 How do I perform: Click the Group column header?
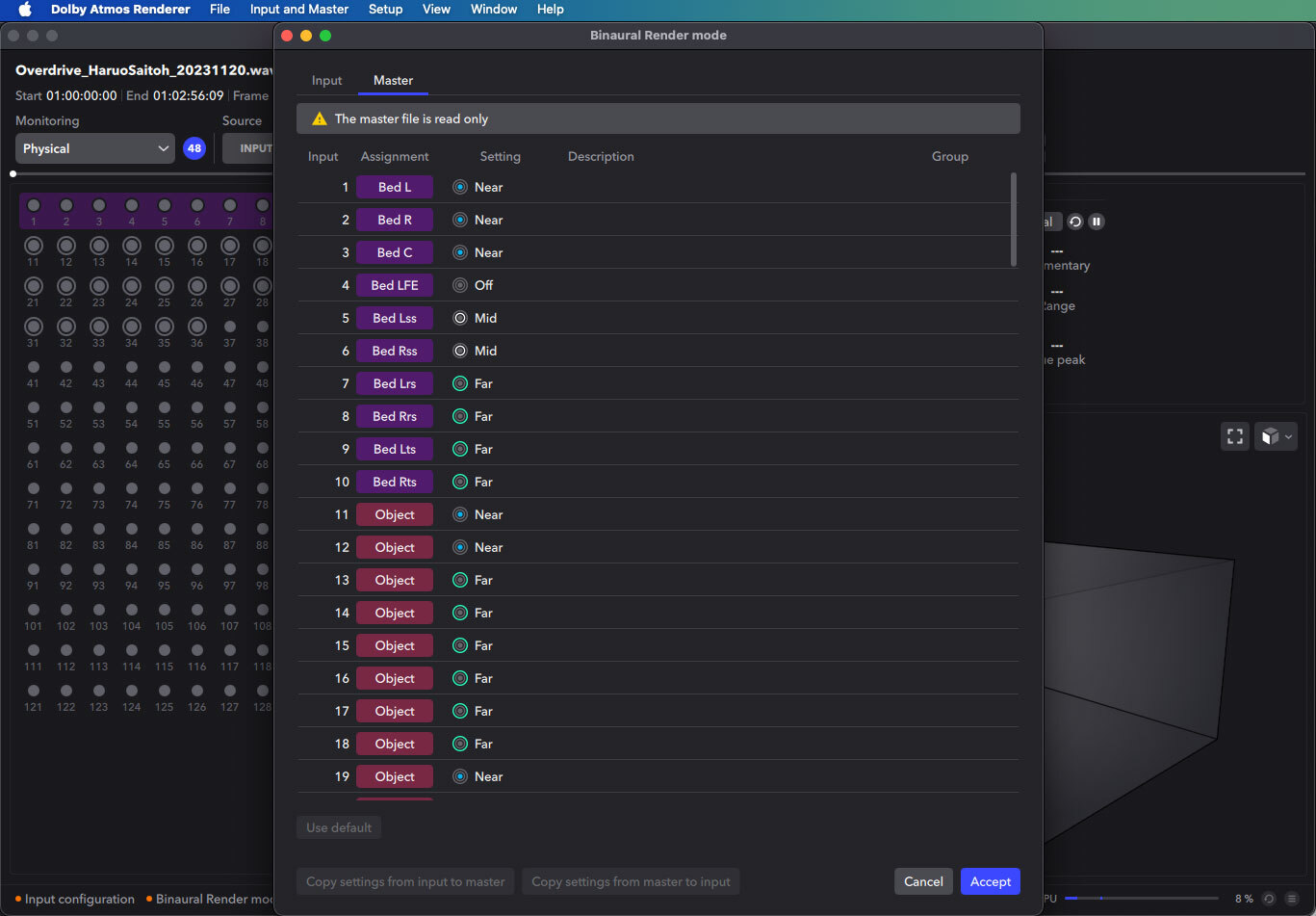point(950,156)
